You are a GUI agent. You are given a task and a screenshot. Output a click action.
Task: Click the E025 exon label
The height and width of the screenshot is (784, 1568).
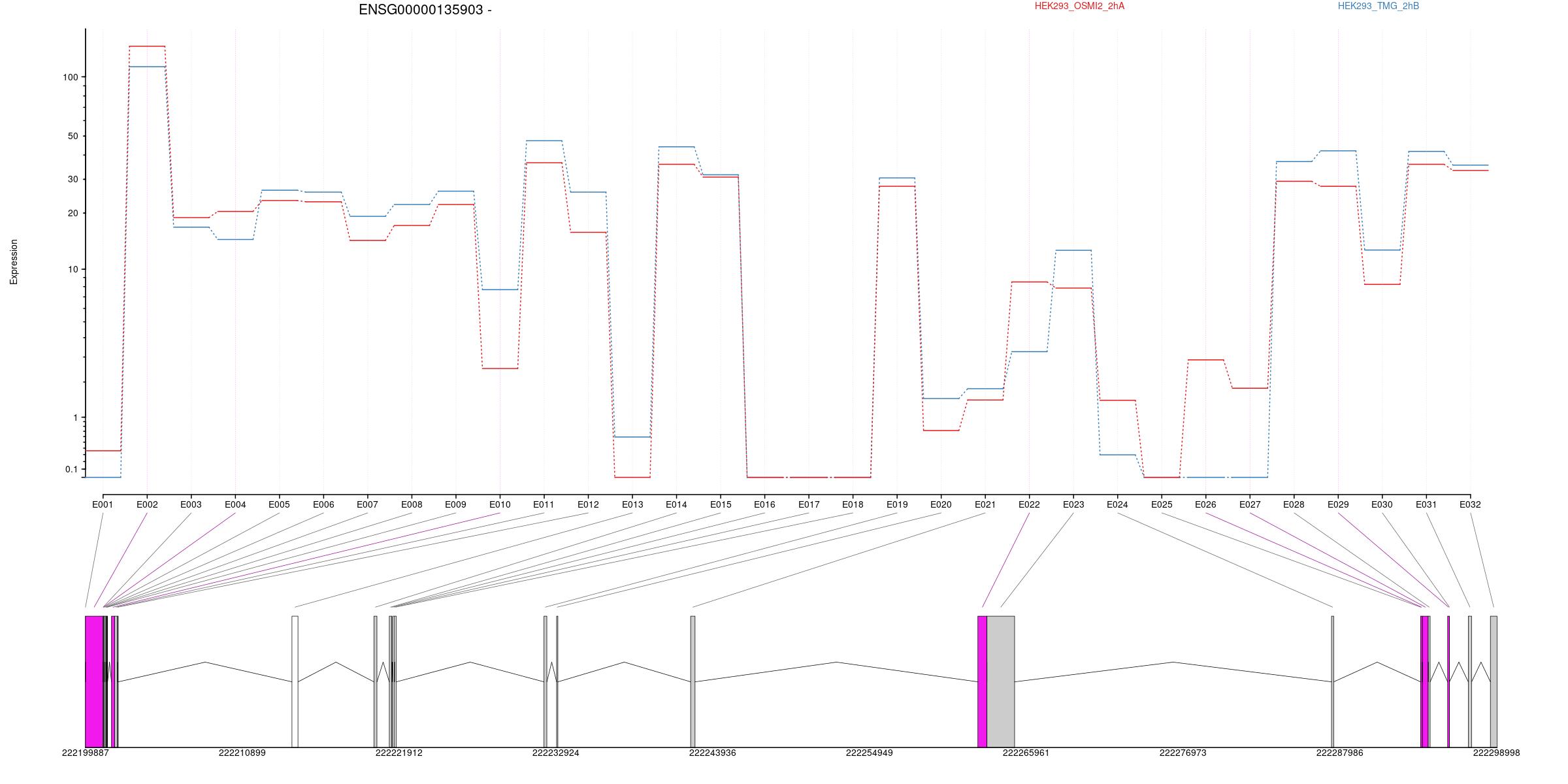coord(1162,504)
